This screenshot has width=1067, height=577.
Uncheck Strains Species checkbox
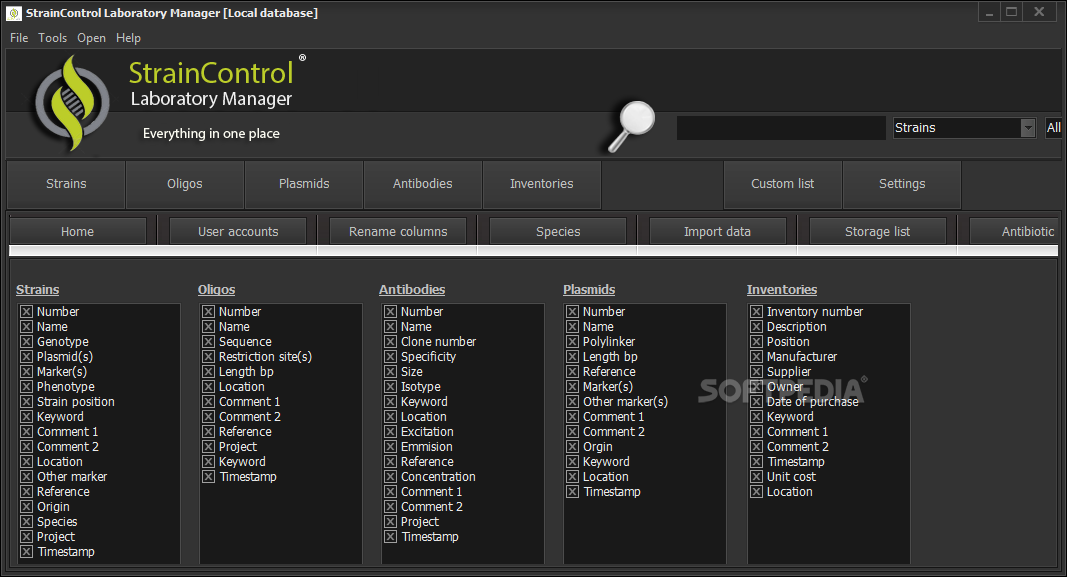pyautogui.click(x=27, y=521)
